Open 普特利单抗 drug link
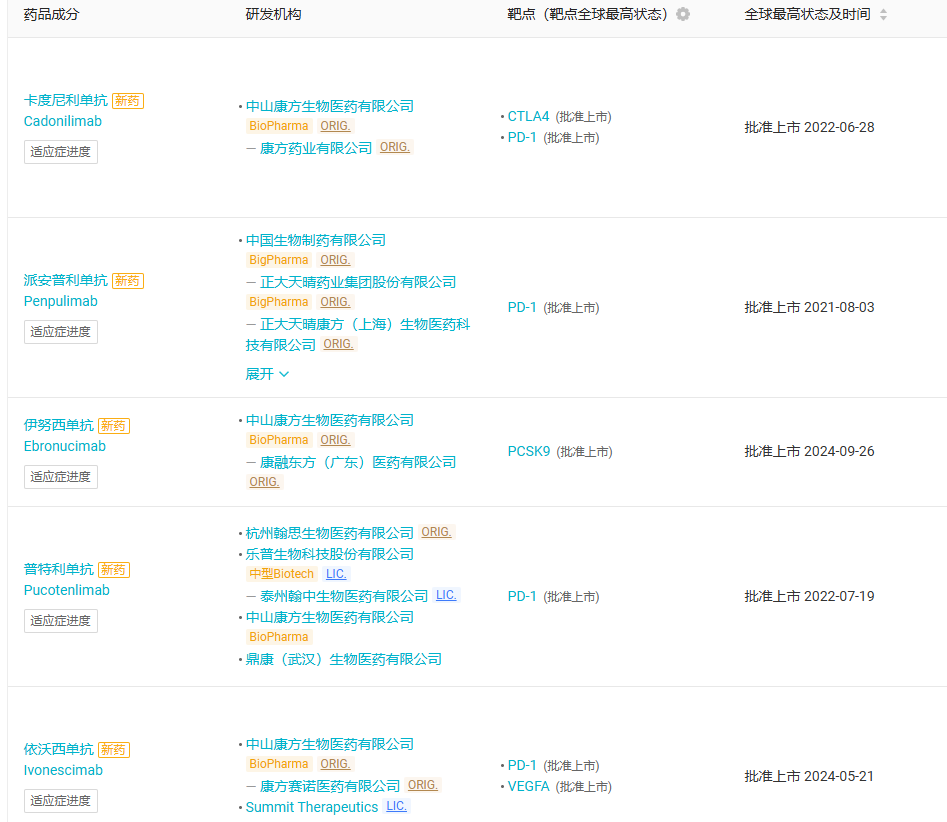Image resolution: width=947 pixels, height=822 pixels. [59, 569]
